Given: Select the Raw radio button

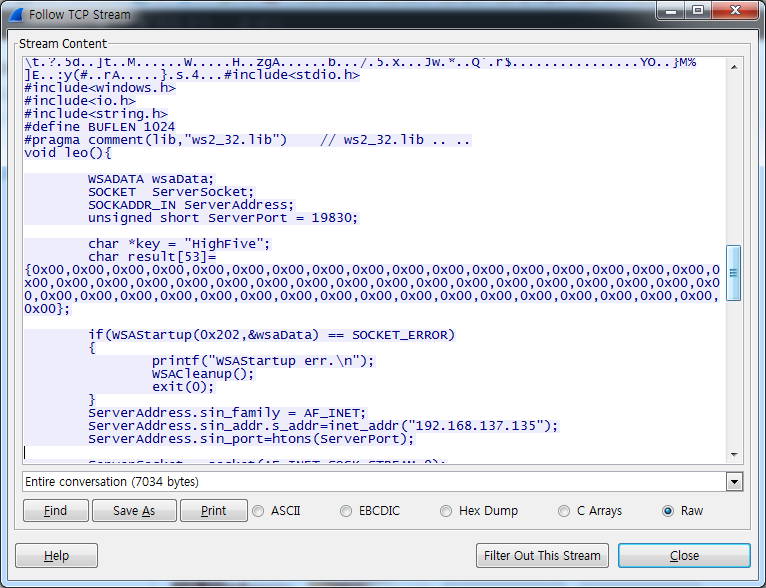Looking at the screenshot, I should 668,511.
